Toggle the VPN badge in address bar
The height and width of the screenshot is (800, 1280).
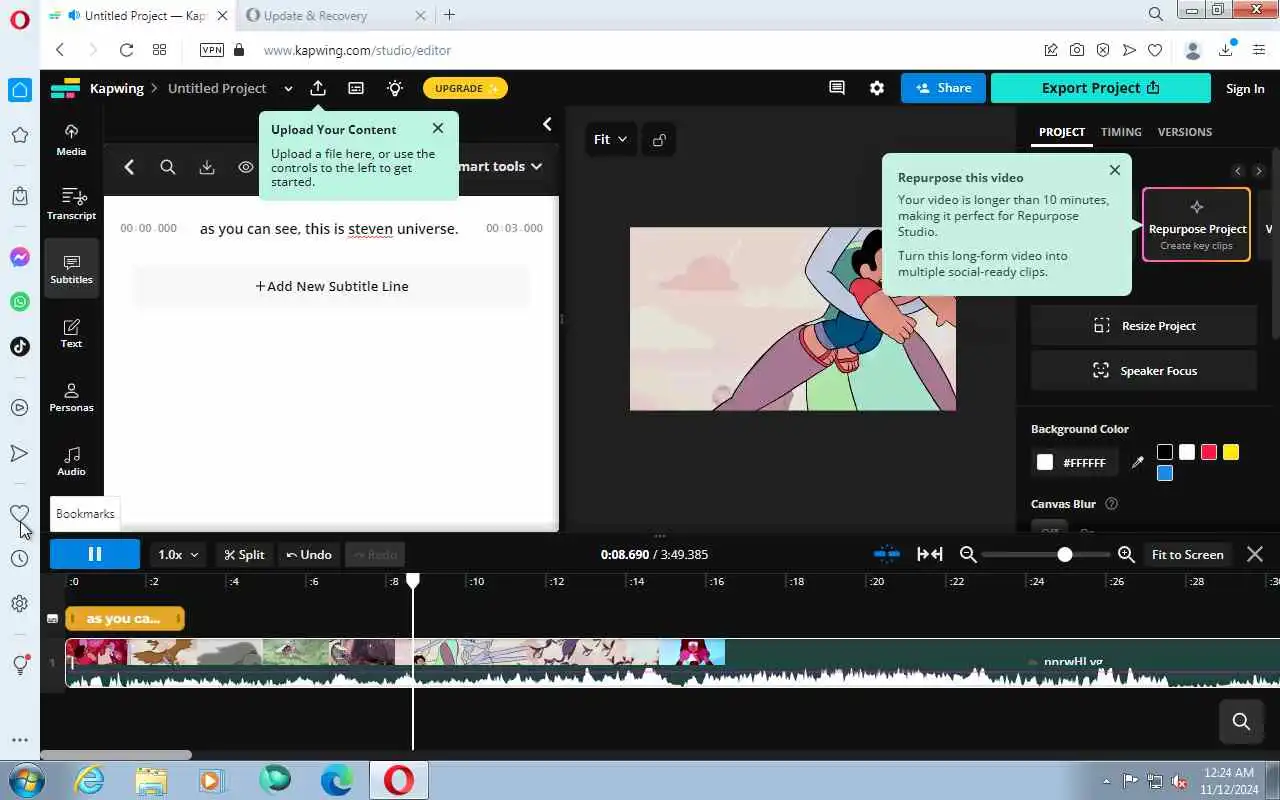212,50
